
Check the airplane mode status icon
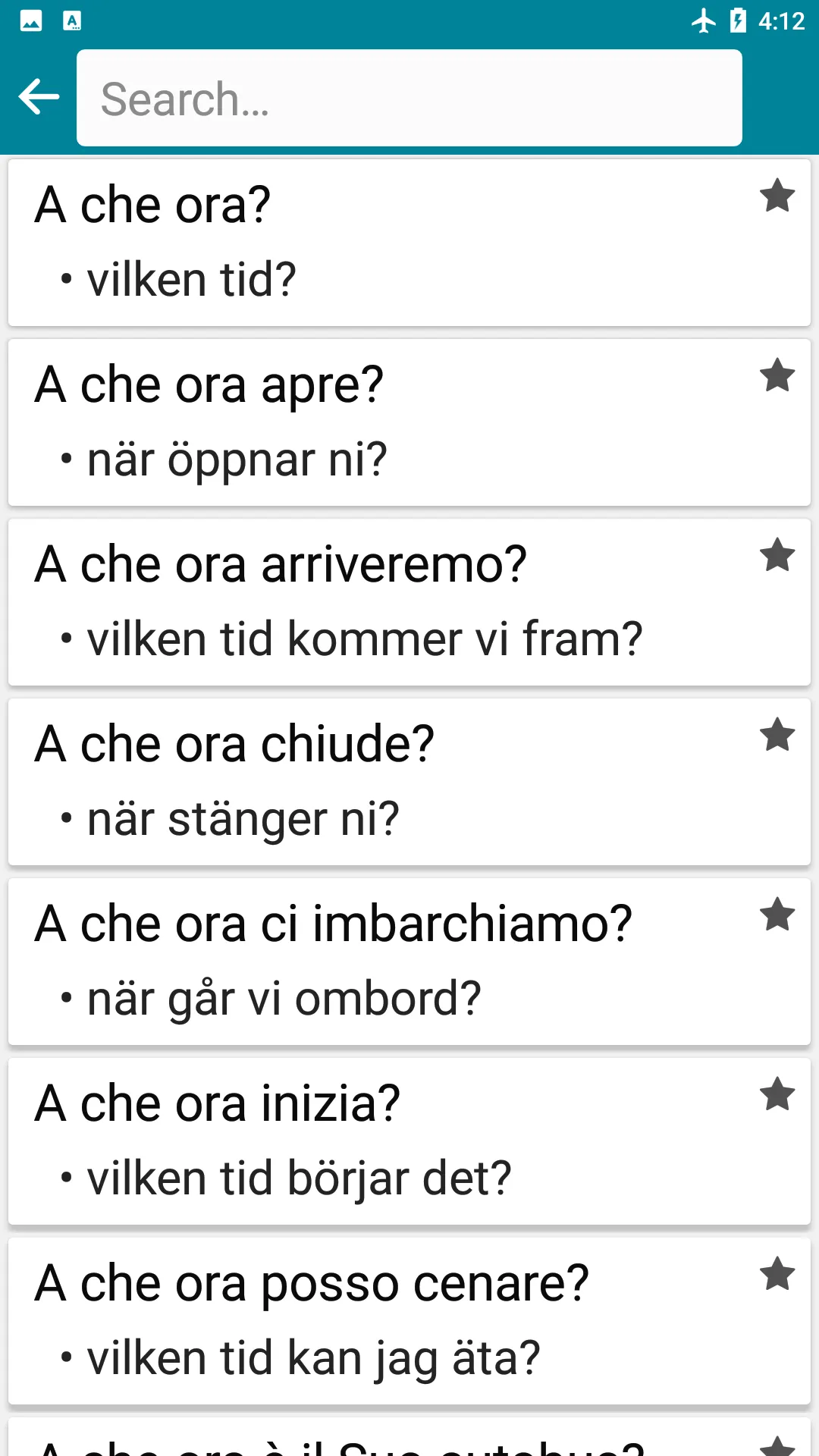[x=704, y=20]
